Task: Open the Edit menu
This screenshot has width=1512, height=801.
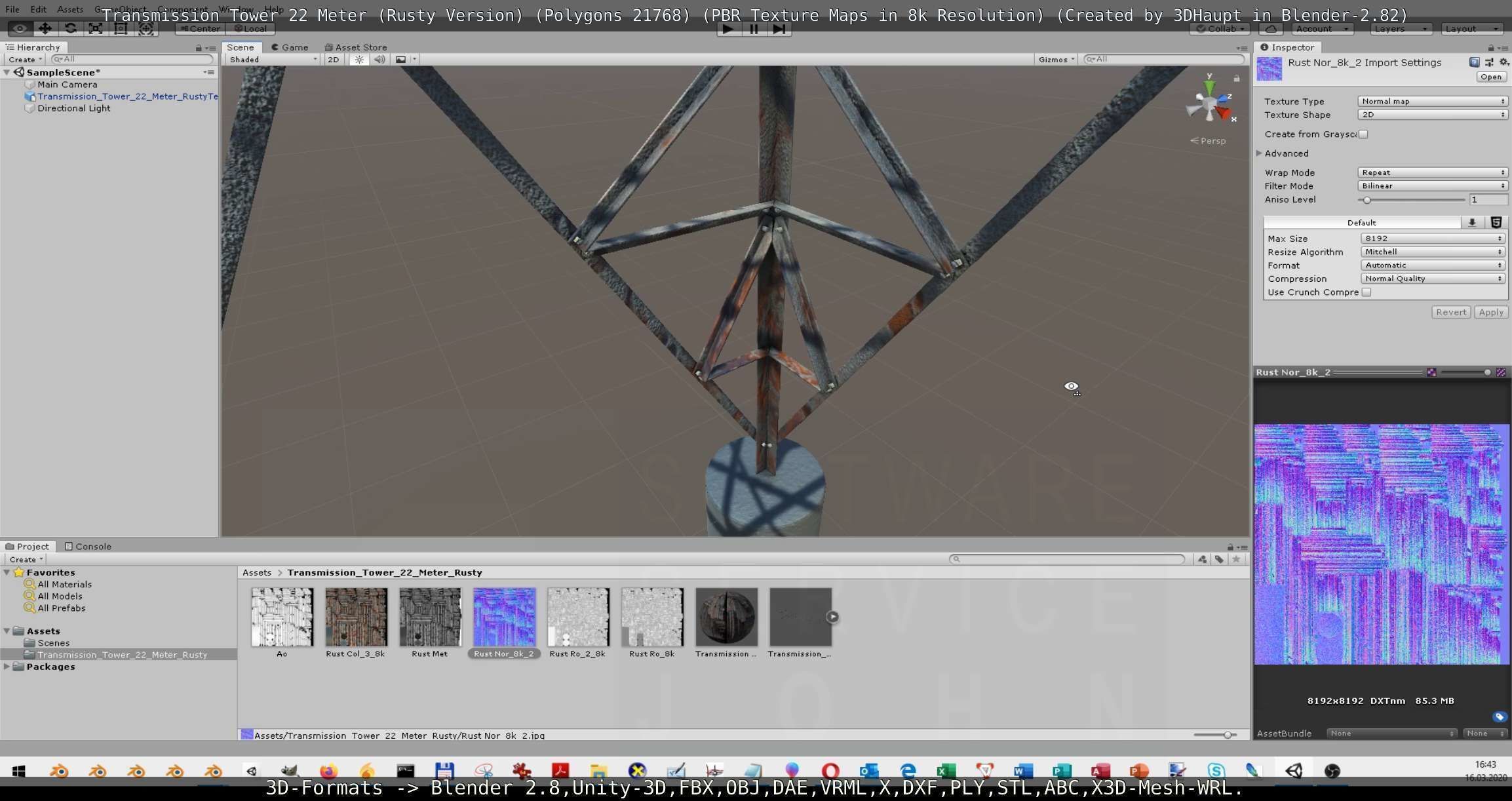Action: point(38,9)
